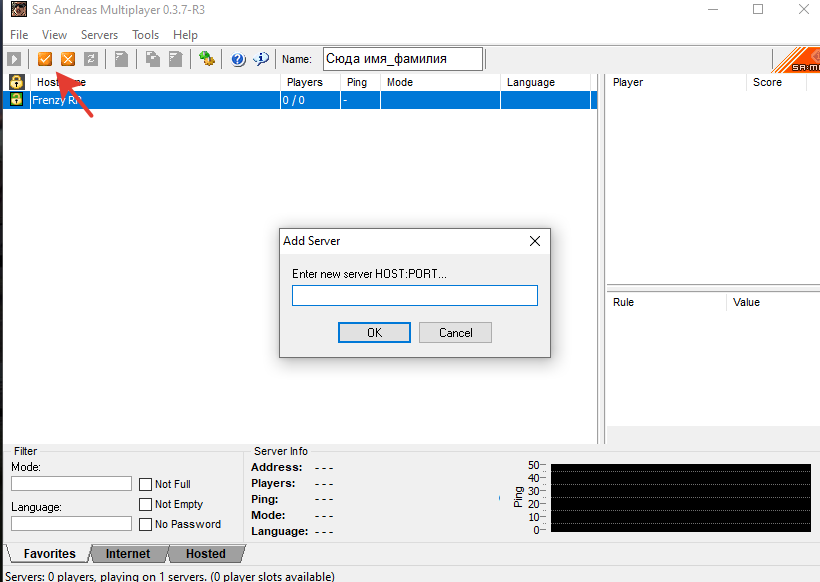Switch to the Hosted tab

tap(206, 554)
